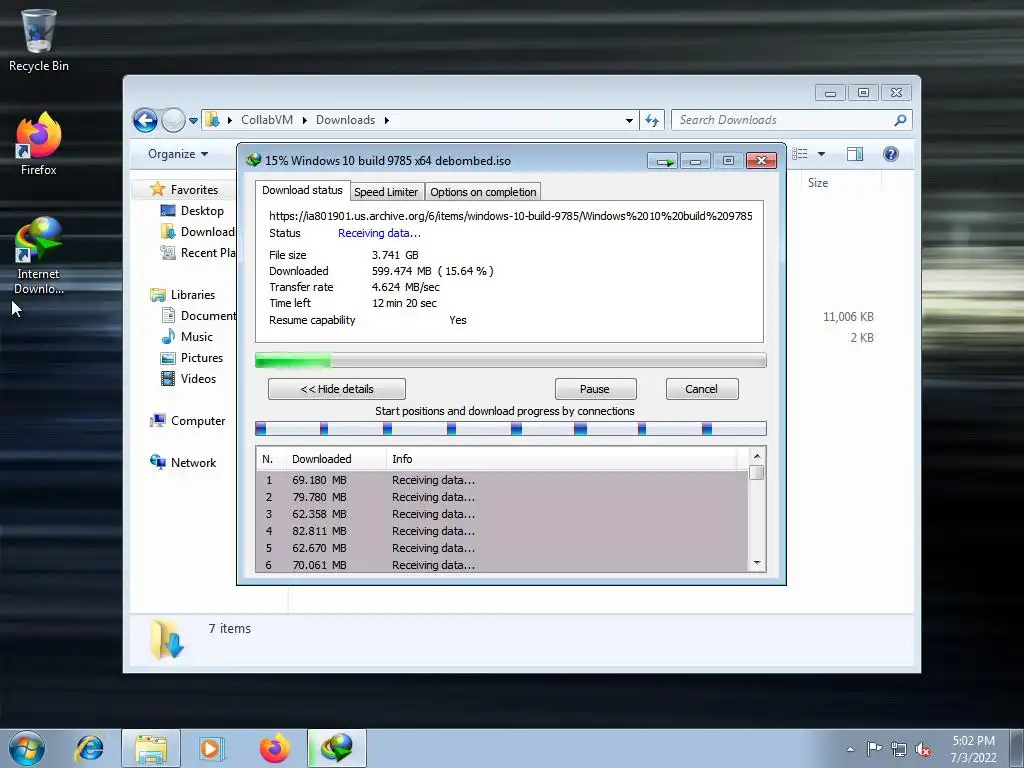Open the Videos library
This screenshot has width=1024, height=768.
198,379
